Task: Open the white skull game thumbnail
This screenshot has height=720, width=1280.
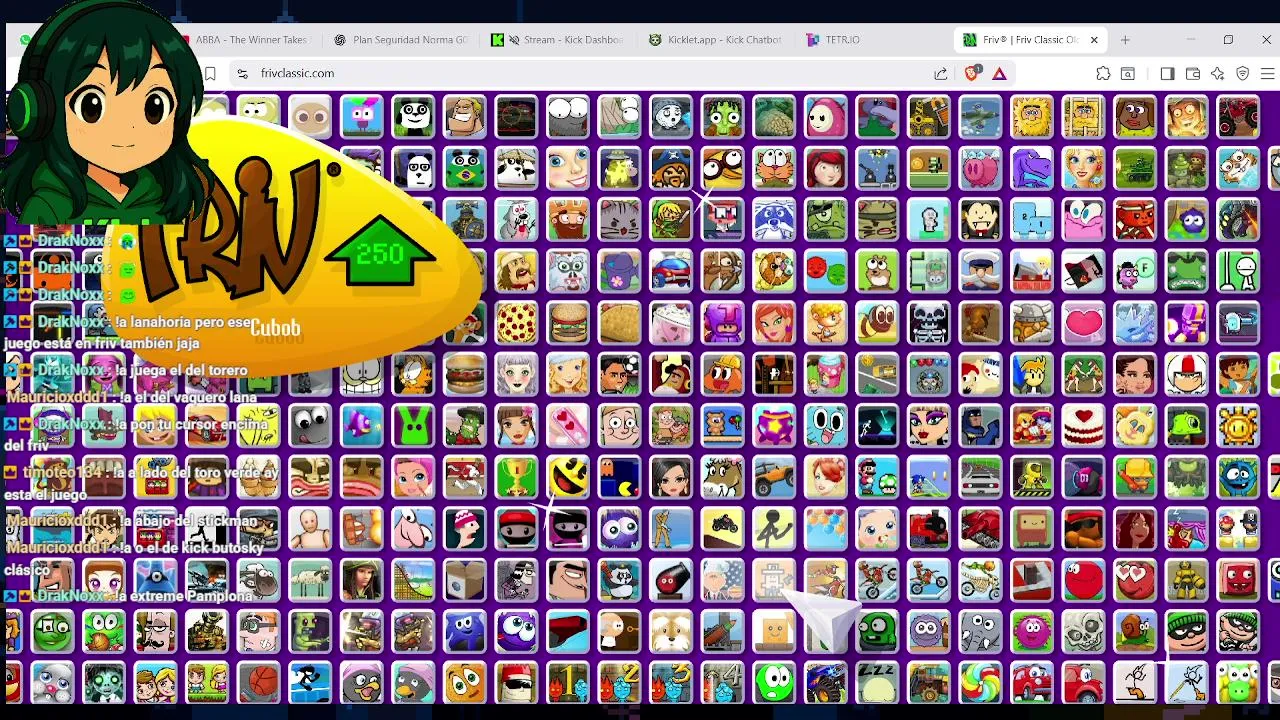Action: coord(1083,631)
